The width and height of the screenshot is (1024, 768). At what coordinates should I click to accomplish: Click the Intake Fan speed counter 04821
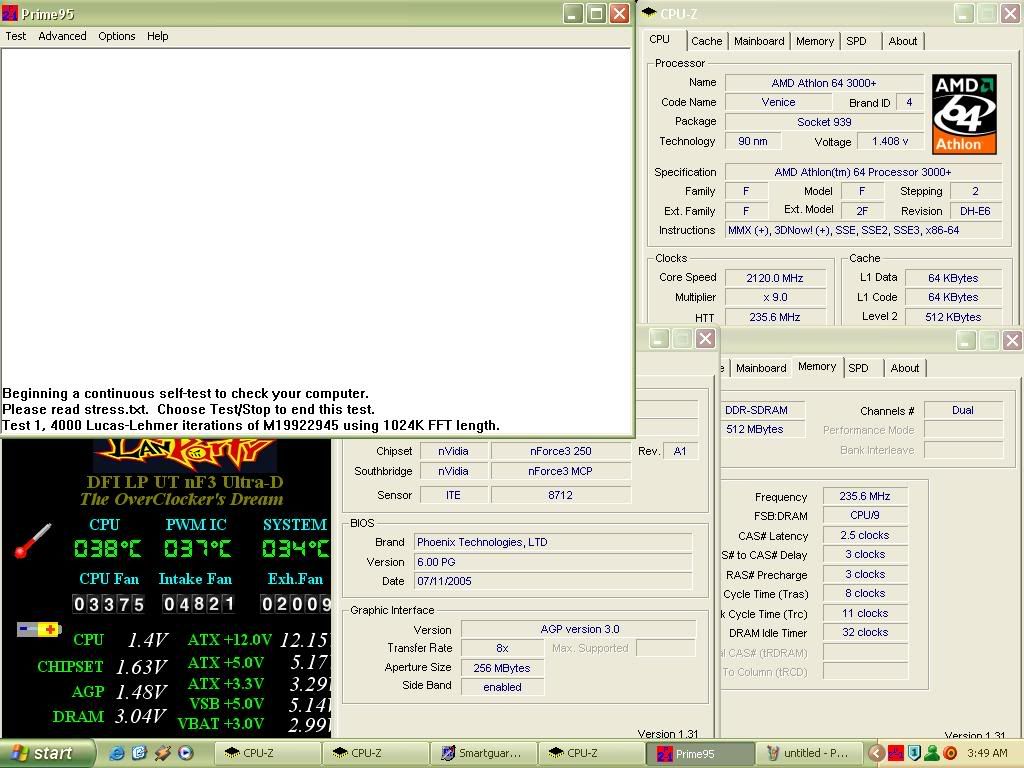point(199,604)
